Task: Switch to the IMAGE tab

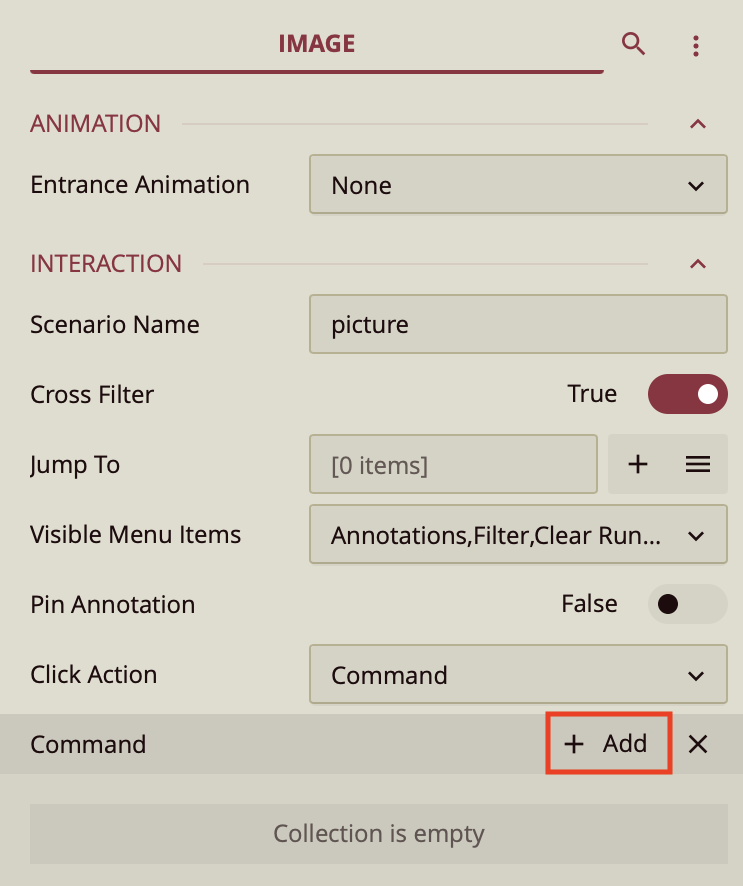Action: [316, 43]
